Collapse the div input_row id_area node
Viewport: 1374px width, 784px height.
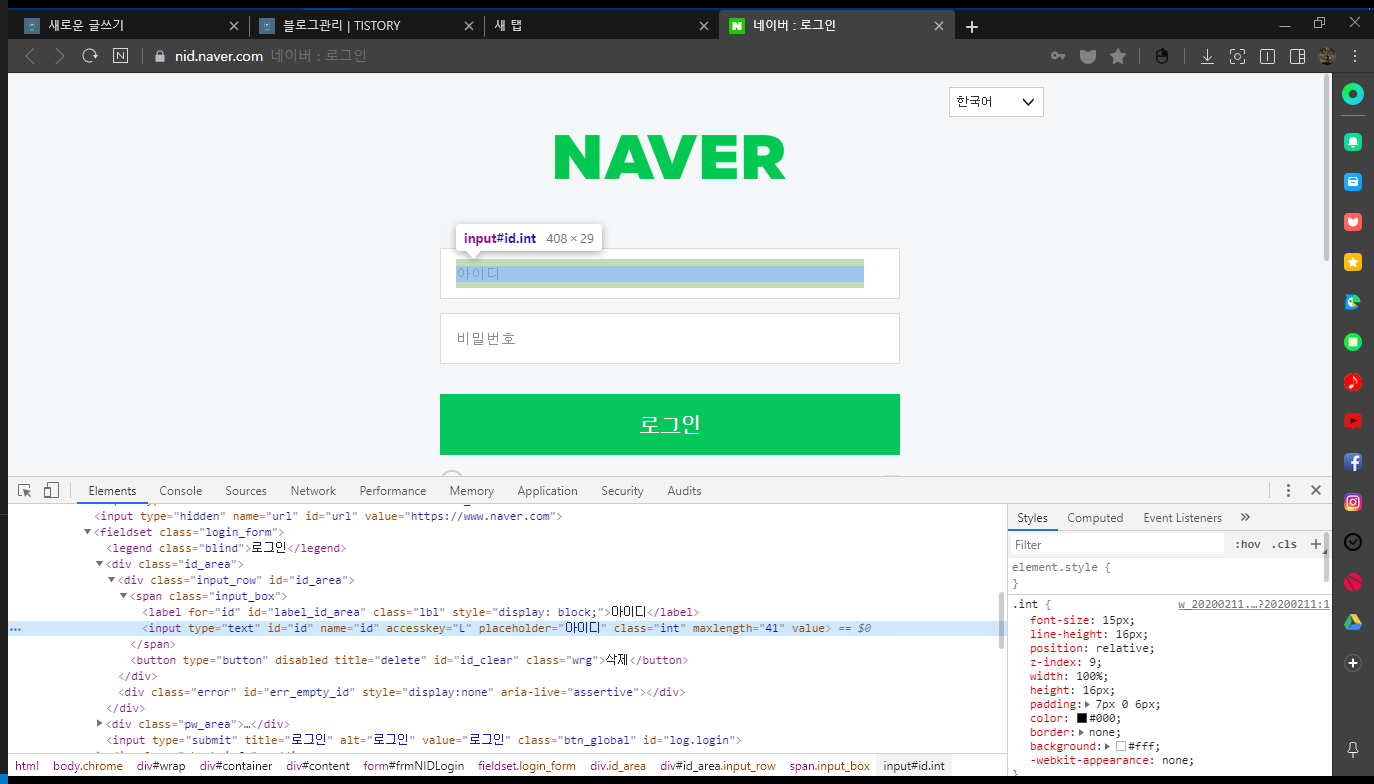pos(112,580)
